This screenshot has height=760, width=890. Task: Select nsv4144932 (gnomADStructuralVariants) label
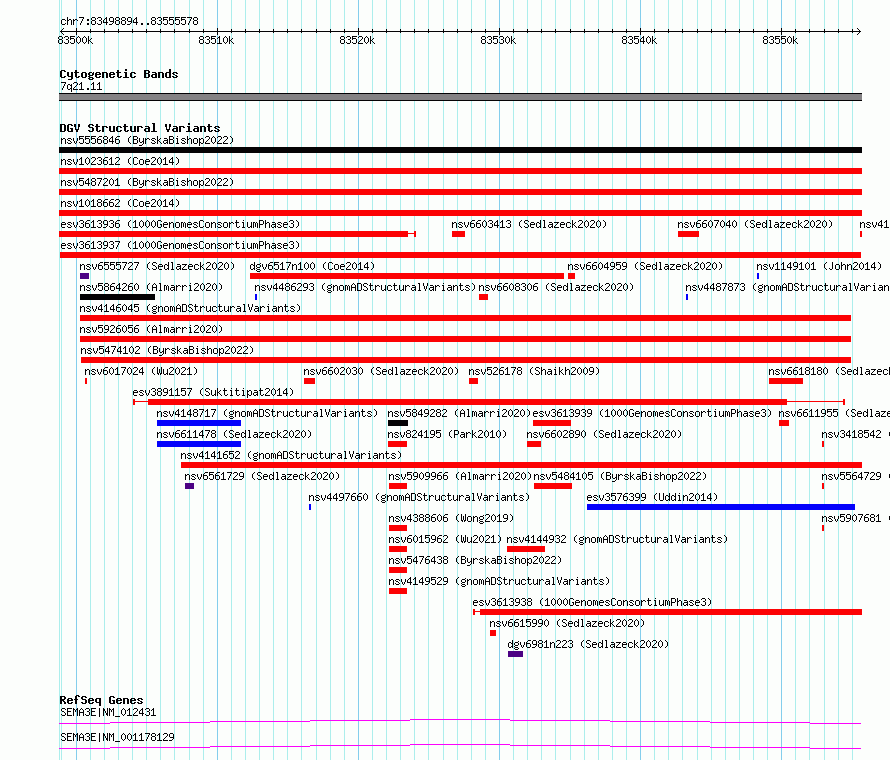[617, 539]
